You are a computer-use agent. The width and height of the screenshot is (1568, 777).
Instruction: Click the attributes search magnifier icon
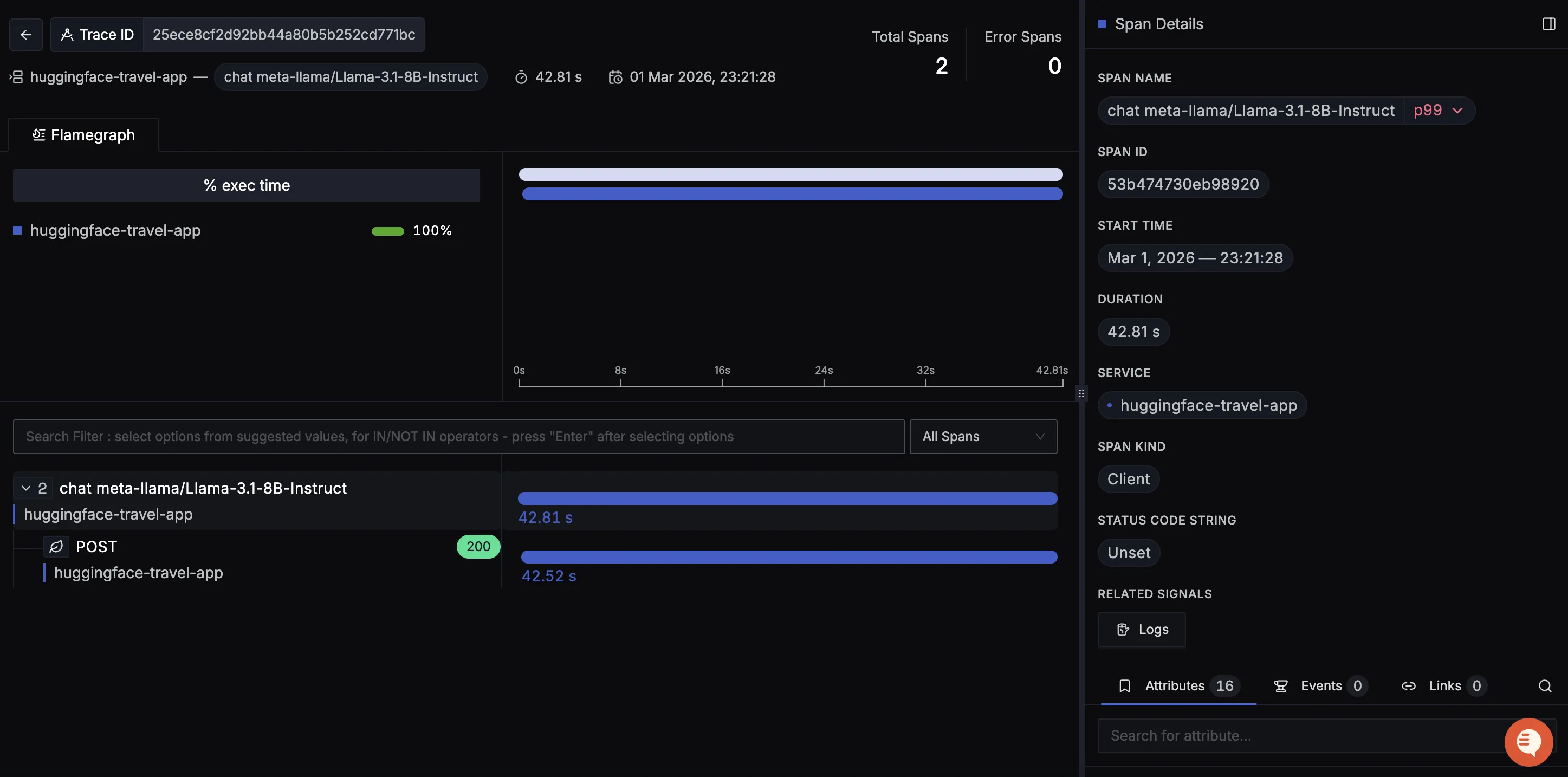pyautogui.click(x=1544, y=687)
